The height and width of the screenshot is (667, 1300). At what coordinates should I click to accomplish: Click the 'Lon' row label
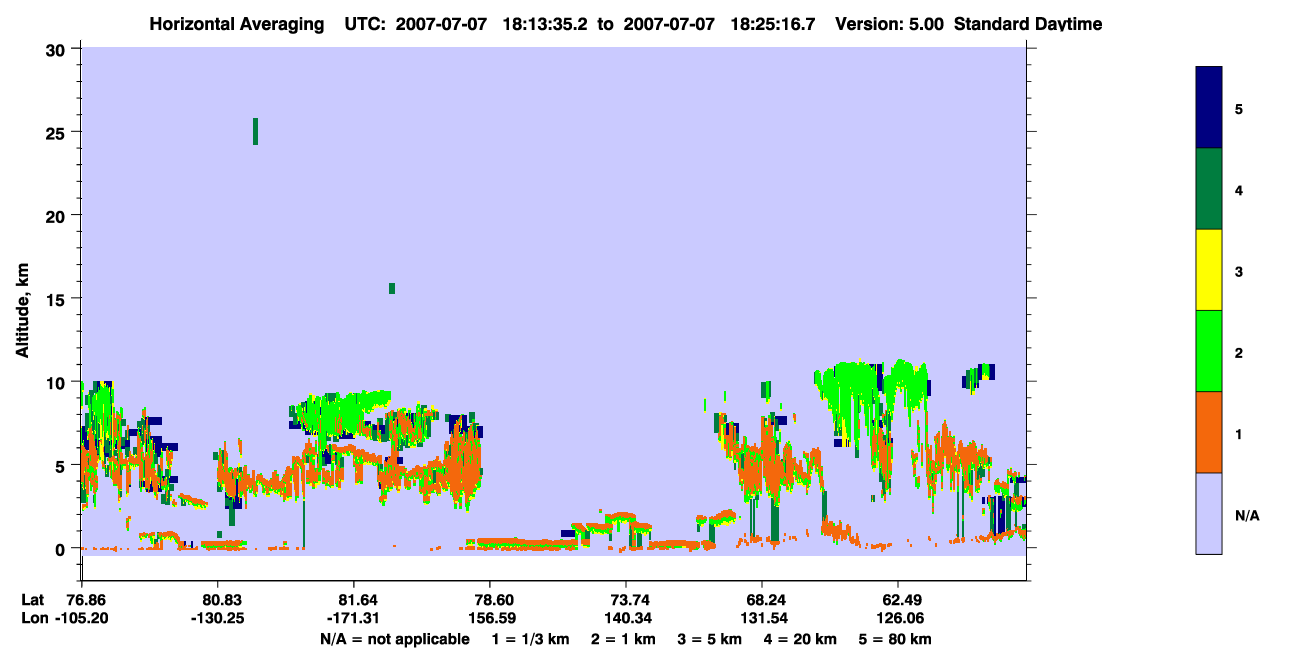coord(33,618)
